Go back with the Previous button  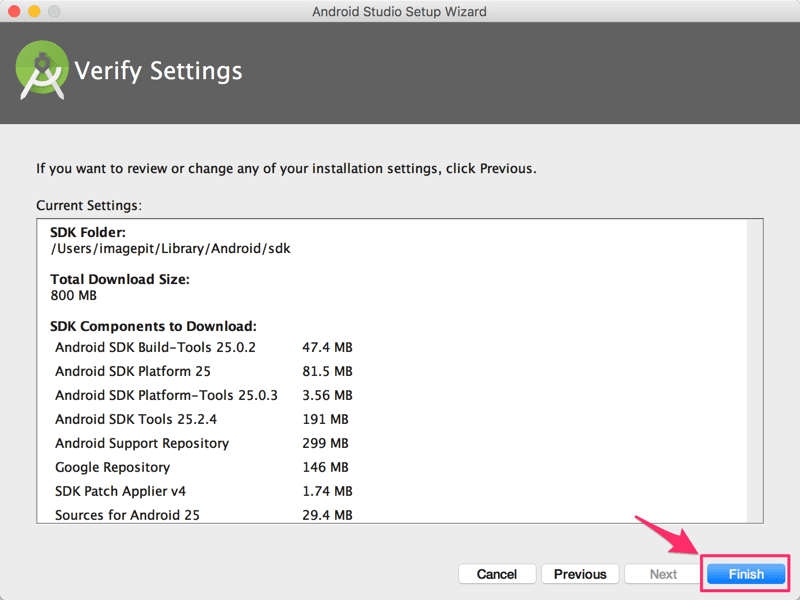(580, 574)
